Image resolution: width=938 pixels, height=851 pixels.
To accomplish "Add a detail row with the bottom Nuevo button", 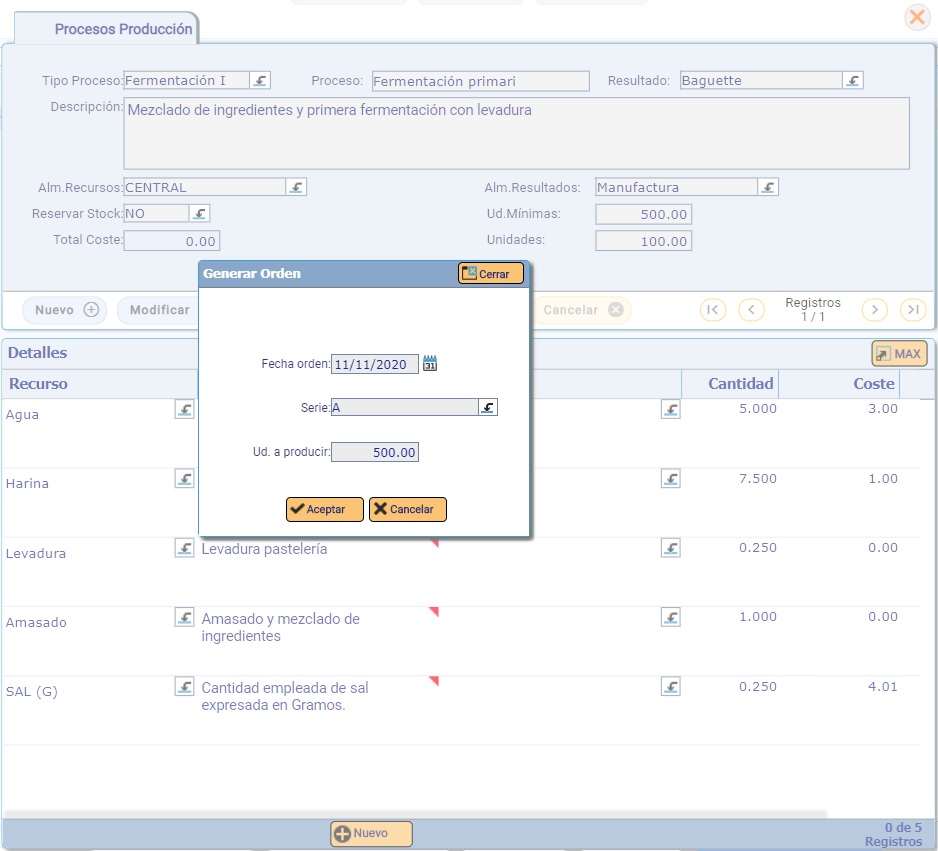I will pyautogui.click(x=371, y=833).
